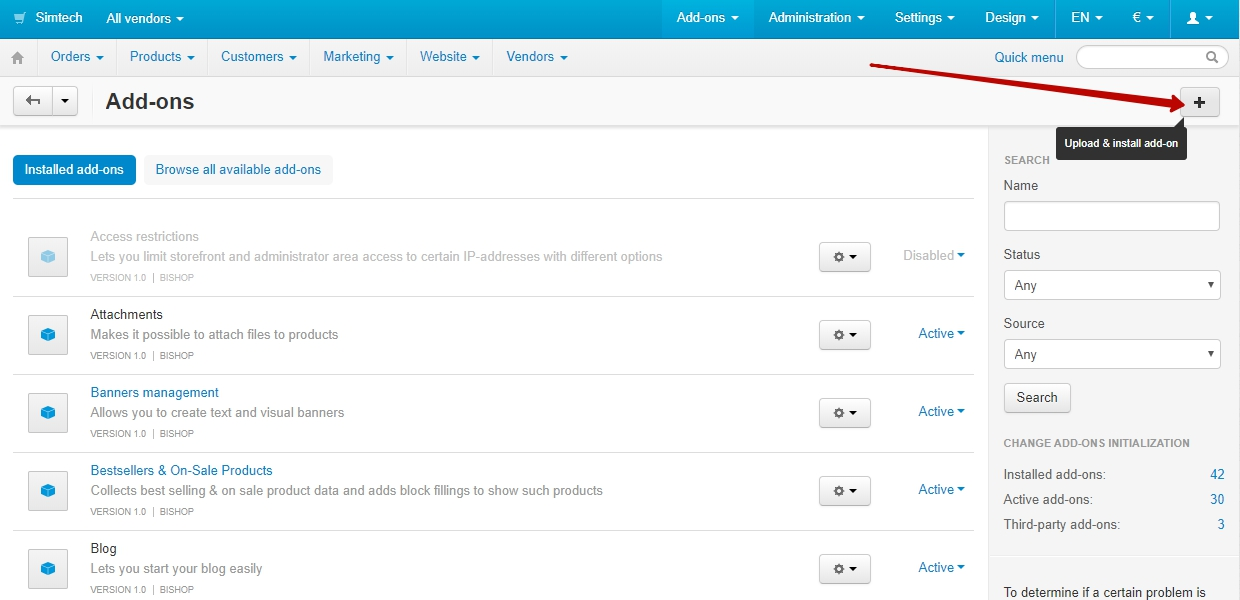Image resolution: width=1240 pixels, height=600 pixels.
Task: Click Installed add-ons count 42
Action: [x=1217, y=475]
